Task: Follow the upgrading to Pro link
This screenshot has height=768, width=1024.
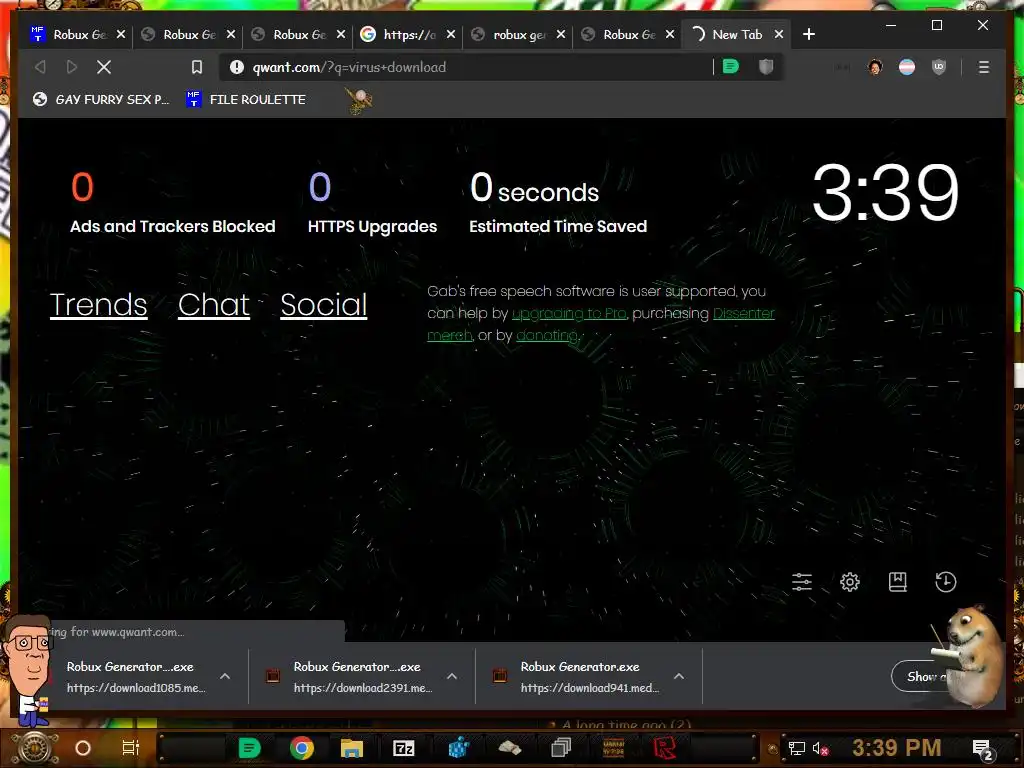Action: (569, 313)
